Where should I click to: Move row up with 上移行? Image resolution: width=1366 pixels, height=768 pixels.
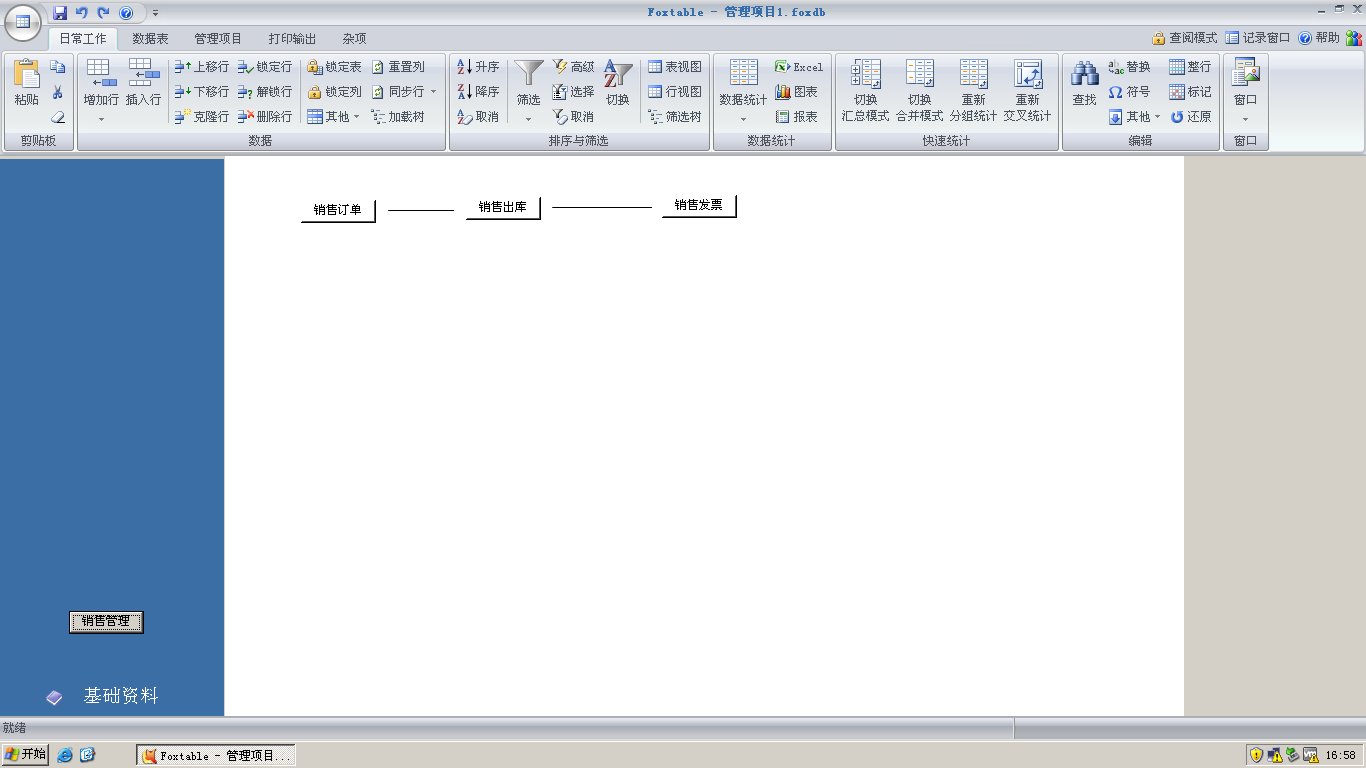[202, 67]
